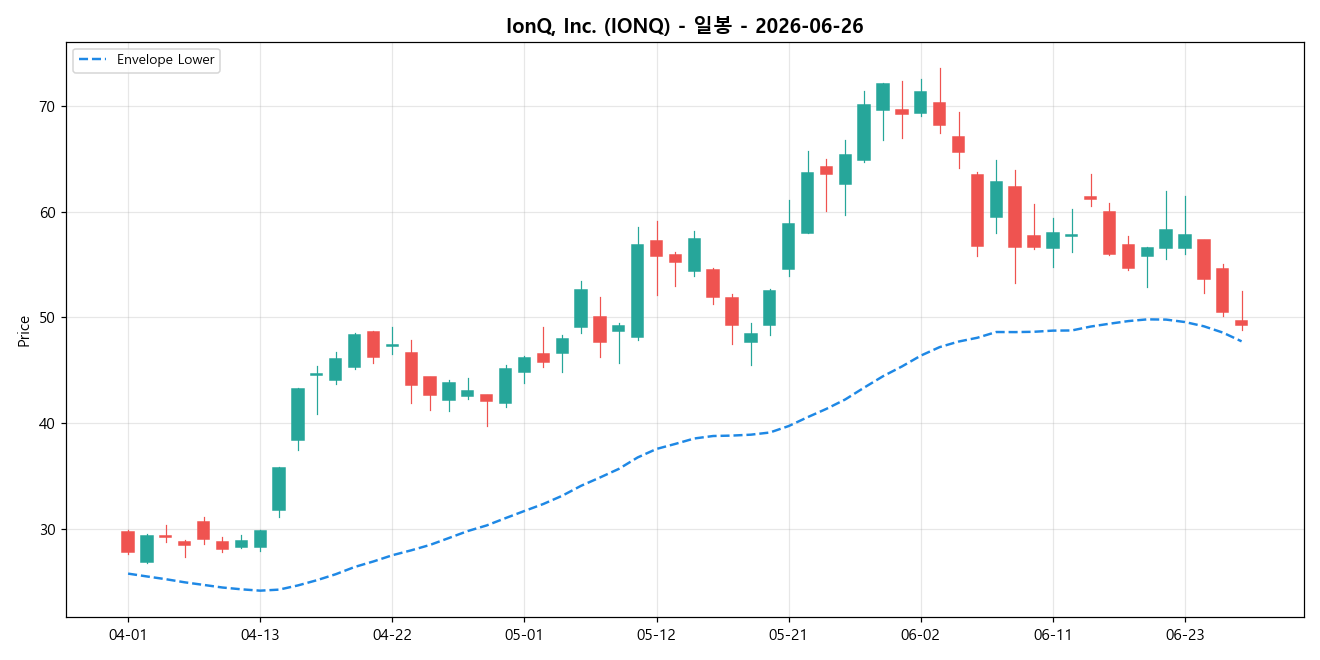Click the y-axis tick label 70
1320x660 pixels.
point(48,107)
